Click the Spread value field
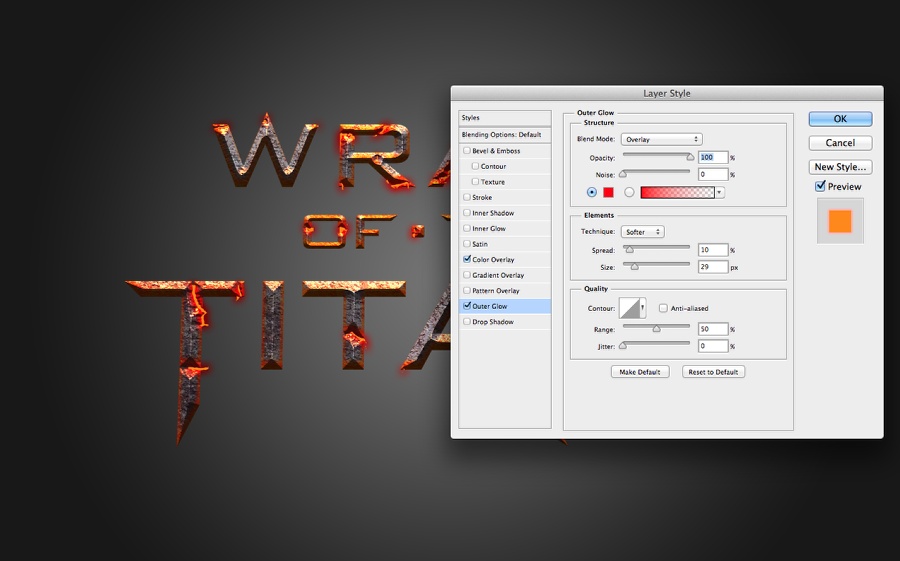The width and height of the screenshot is (900, 561). pyautogui.click(x=713, y=250)
